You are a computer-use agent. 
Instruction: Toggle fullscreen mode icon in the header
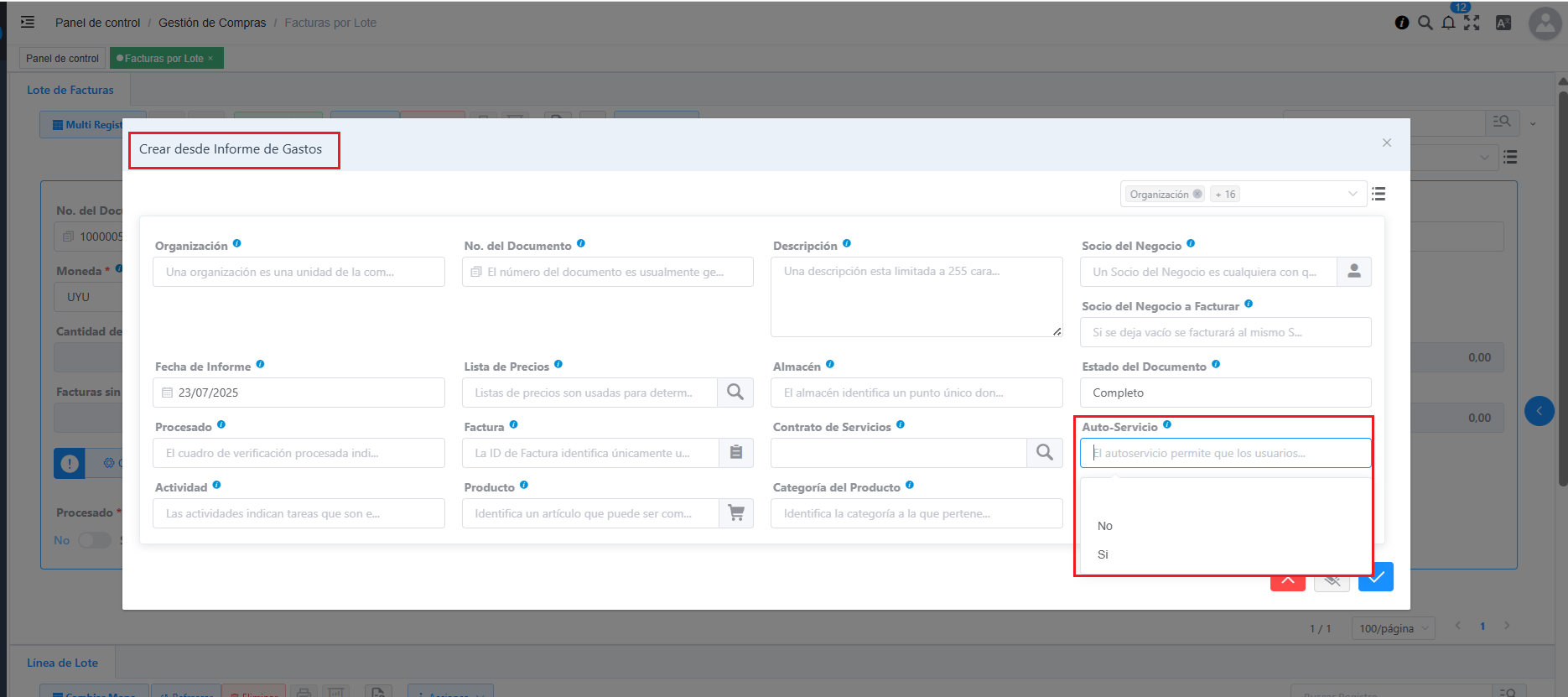1472,23
